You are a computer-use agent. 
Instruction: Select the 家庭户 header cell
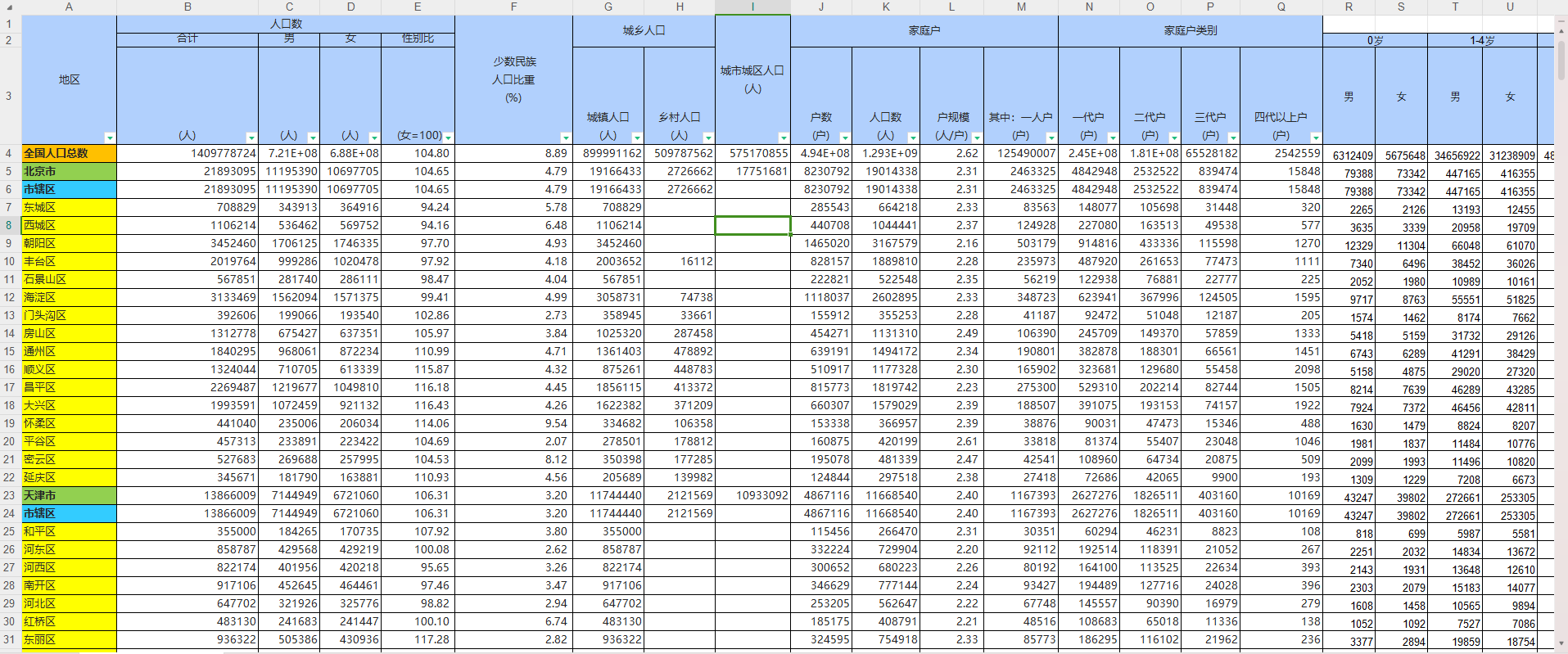click(924, 31)
